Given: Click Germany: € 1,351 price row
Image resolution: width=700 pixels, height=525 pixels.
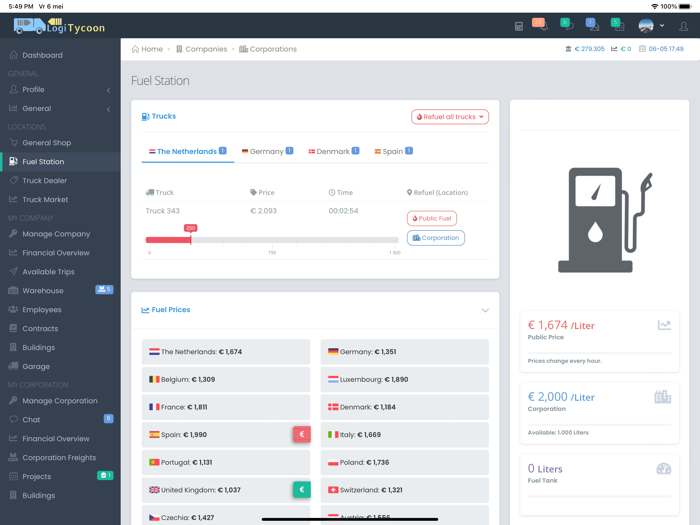Looking at the screenshot, I should [404, 352].
